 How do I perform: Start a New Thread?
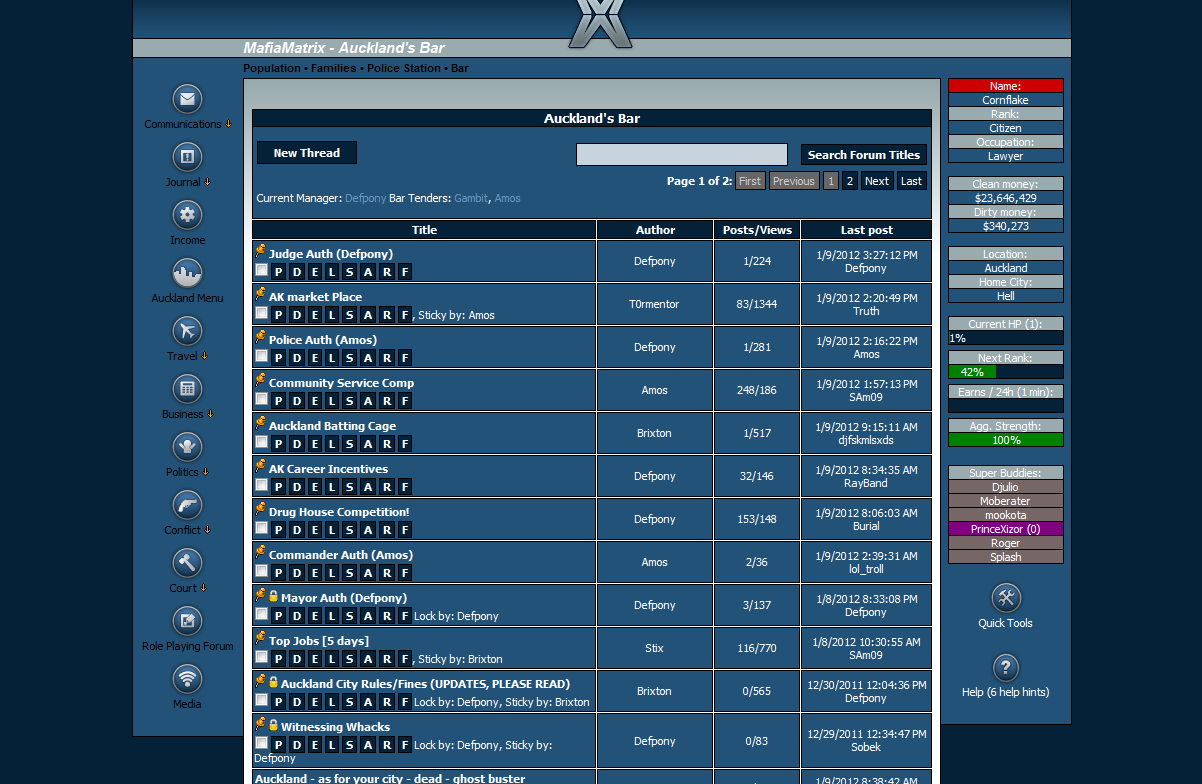coord(307,153)
